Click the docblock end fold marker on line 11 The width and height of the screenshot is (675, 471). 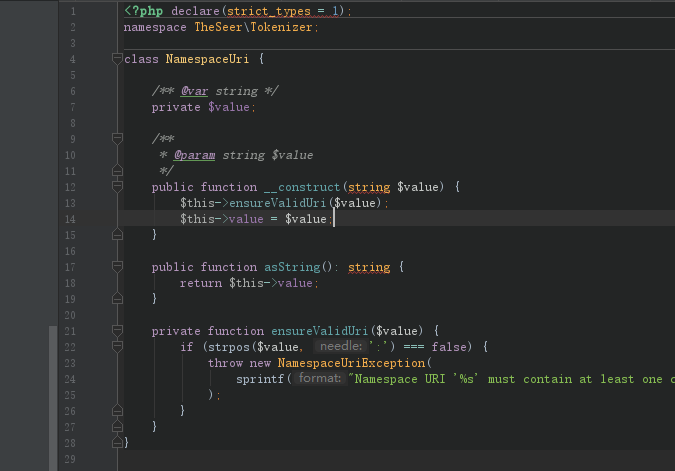[x=117, y=170]
